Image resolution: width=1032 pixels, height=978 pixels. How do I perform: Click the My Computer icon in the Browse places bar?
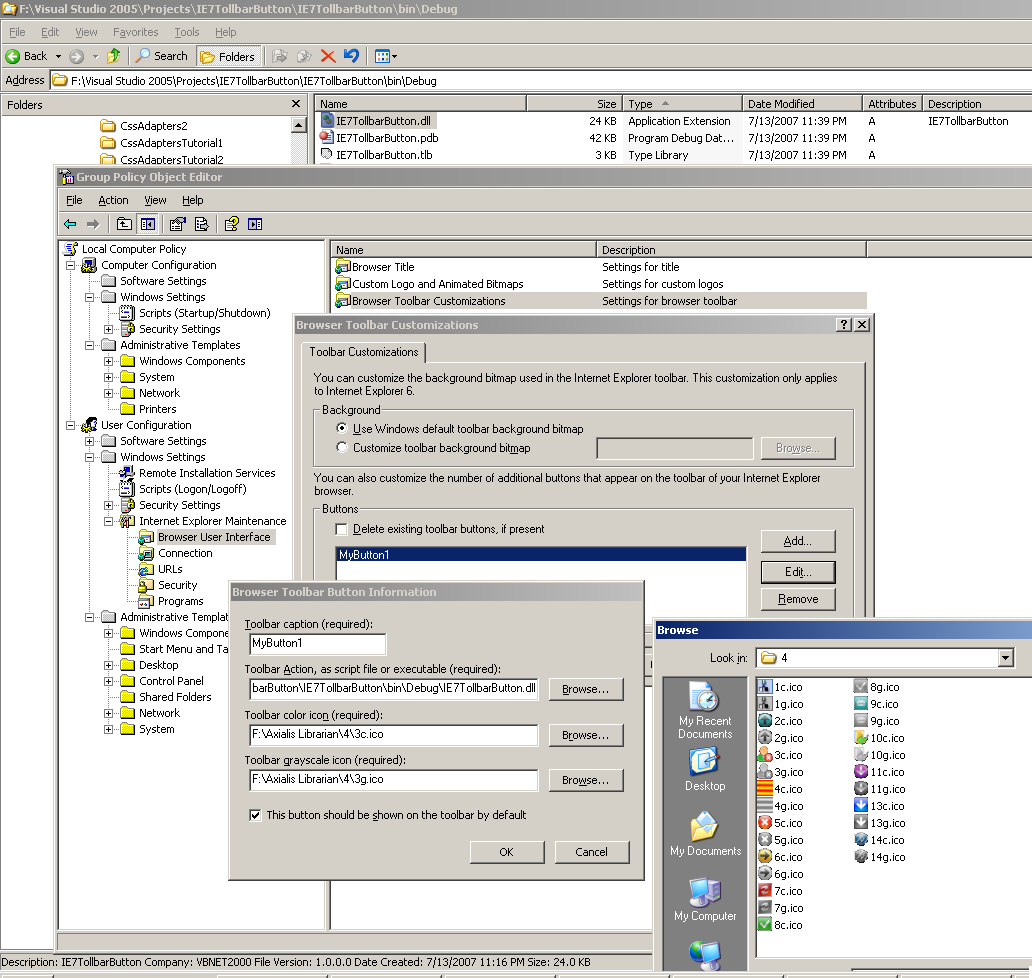705,892
